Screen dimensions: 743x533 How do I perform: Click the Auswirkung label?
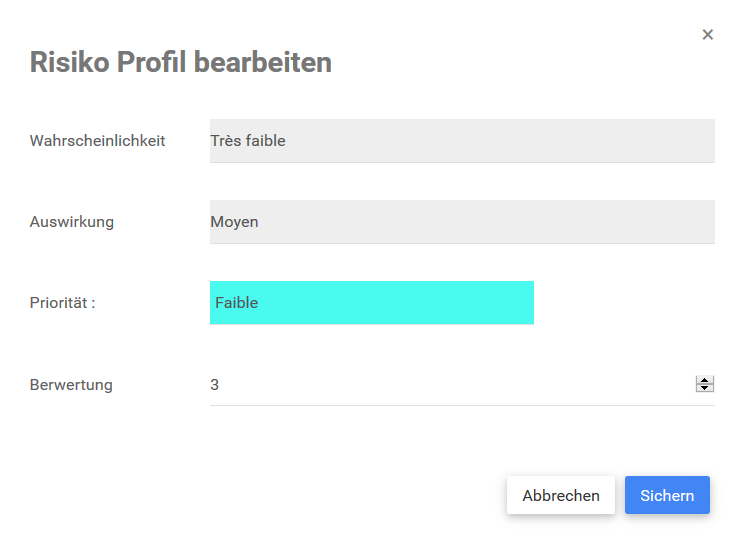click(72, 222)
